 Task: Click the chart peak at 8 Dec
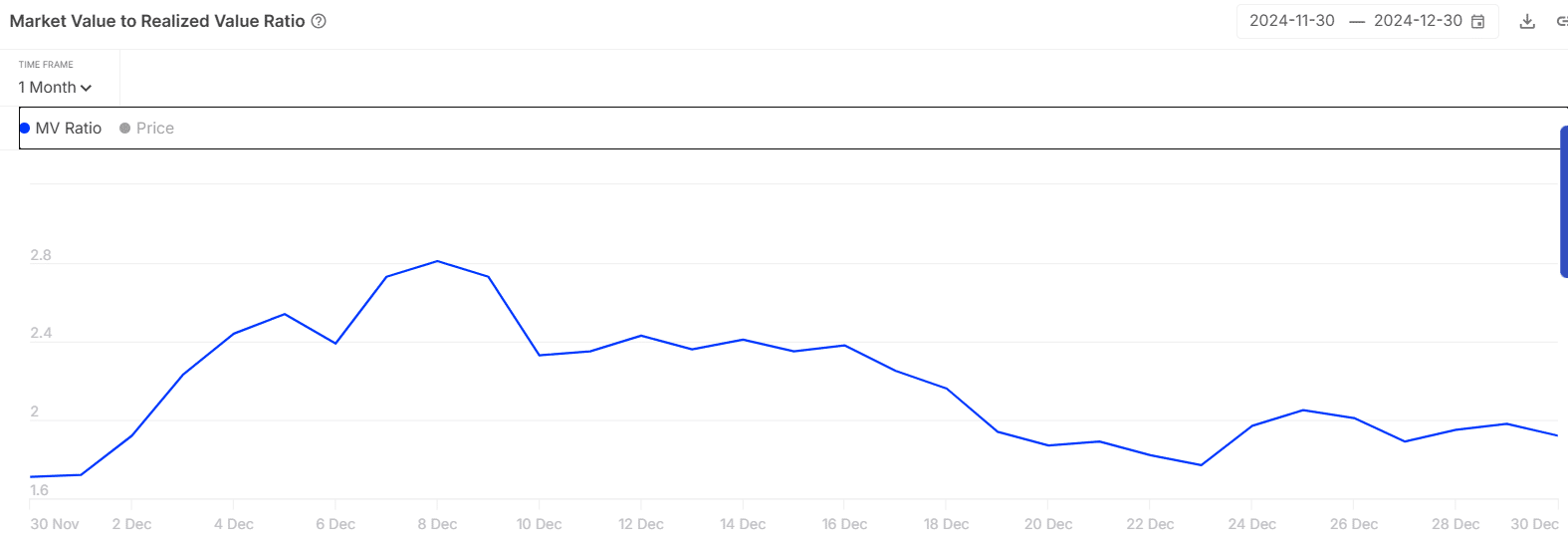438,261
